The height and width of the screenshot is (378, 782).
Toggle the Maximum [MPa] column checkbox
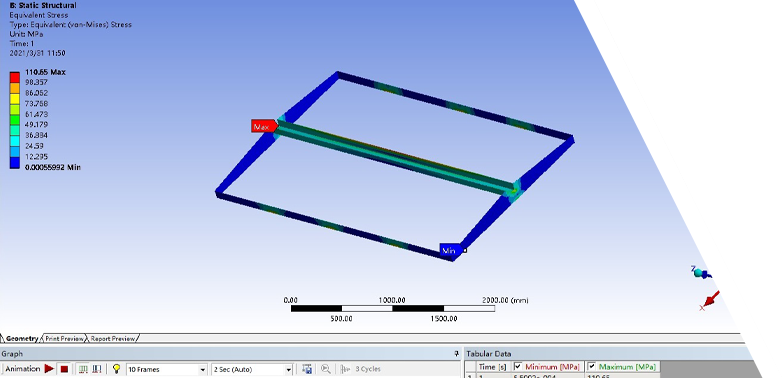point(592,367)
